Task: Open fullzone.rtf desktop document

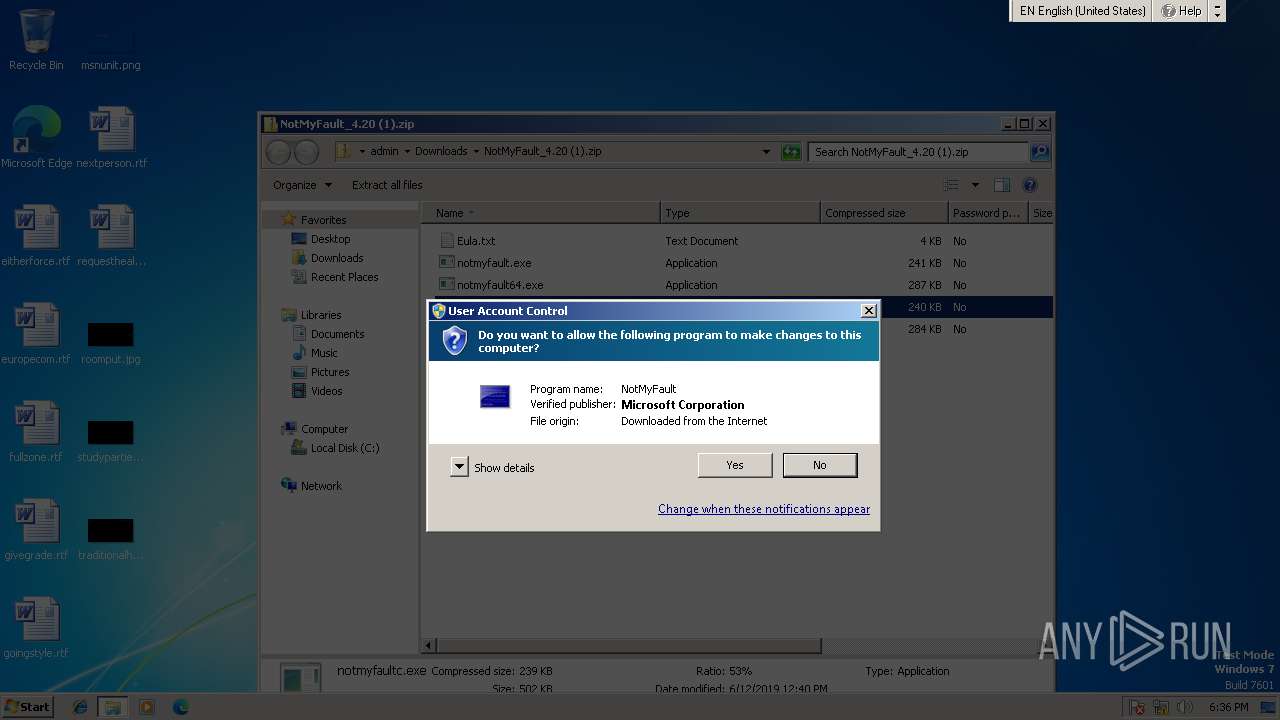Action: (x=36, y=432)
